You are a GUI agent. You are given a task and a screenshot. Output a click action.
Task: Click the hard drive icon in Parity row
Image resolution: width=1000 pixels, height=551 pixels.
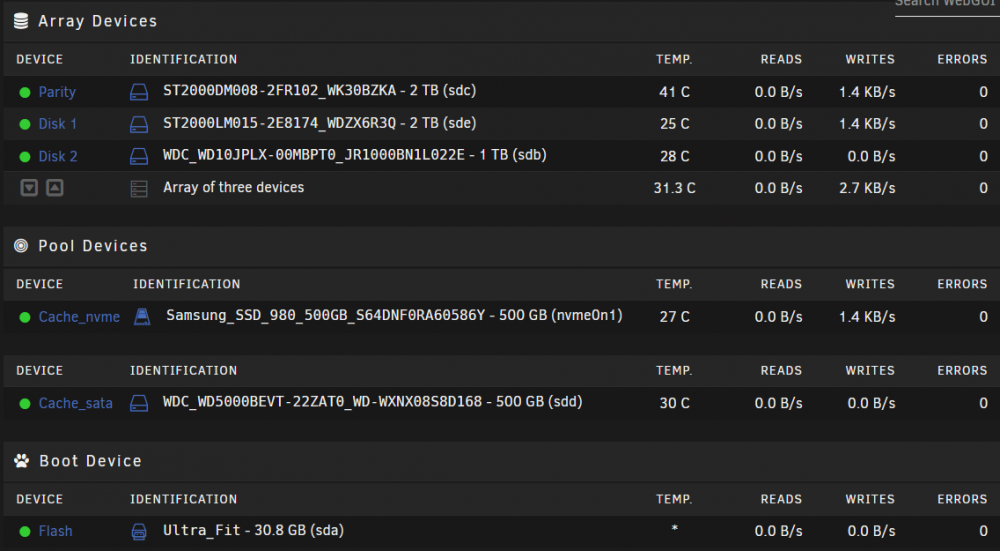pos(139,92)
